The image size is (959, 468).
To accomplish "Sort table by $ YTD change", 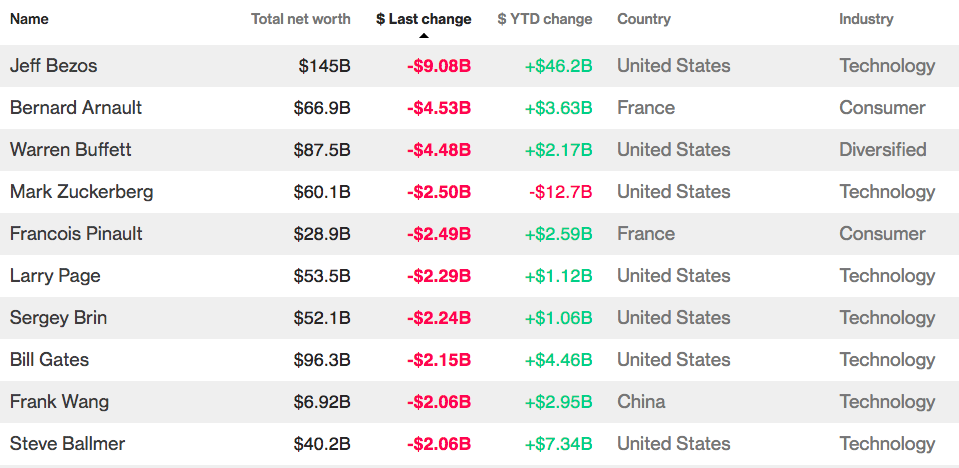I will click(x=545, y=19).
